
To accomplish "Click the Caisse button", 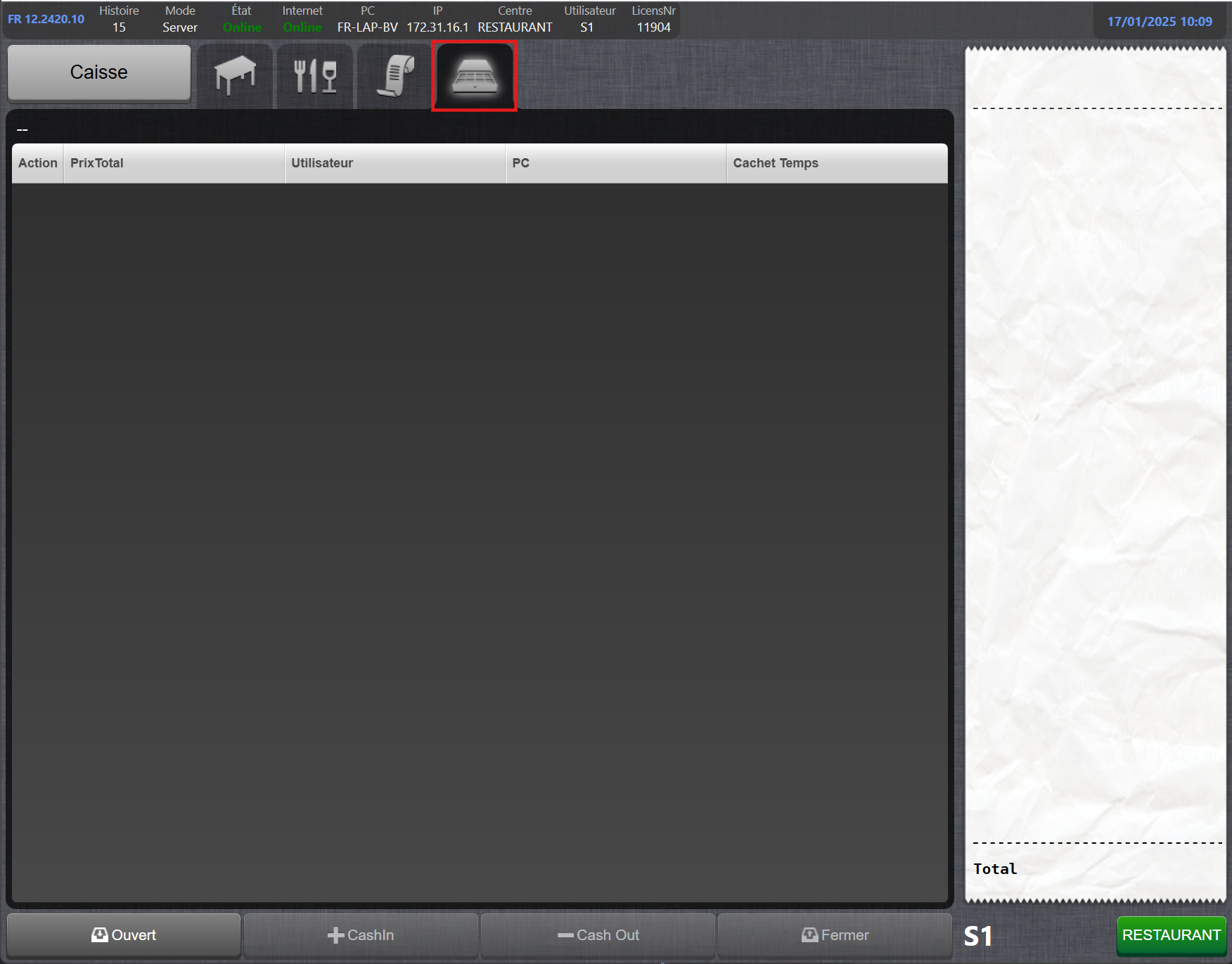I will [x=99, y=72].
